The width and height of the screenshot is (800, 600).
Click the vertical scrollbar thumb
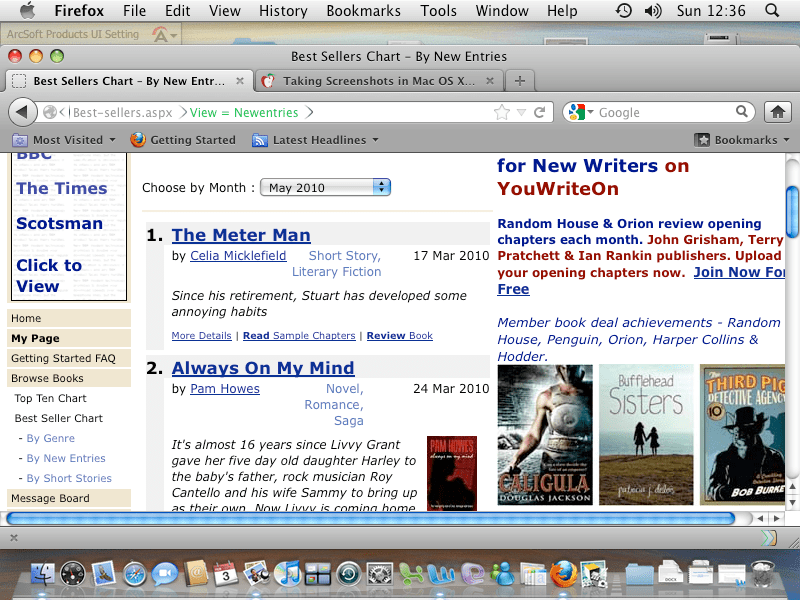tap(793, 212)
